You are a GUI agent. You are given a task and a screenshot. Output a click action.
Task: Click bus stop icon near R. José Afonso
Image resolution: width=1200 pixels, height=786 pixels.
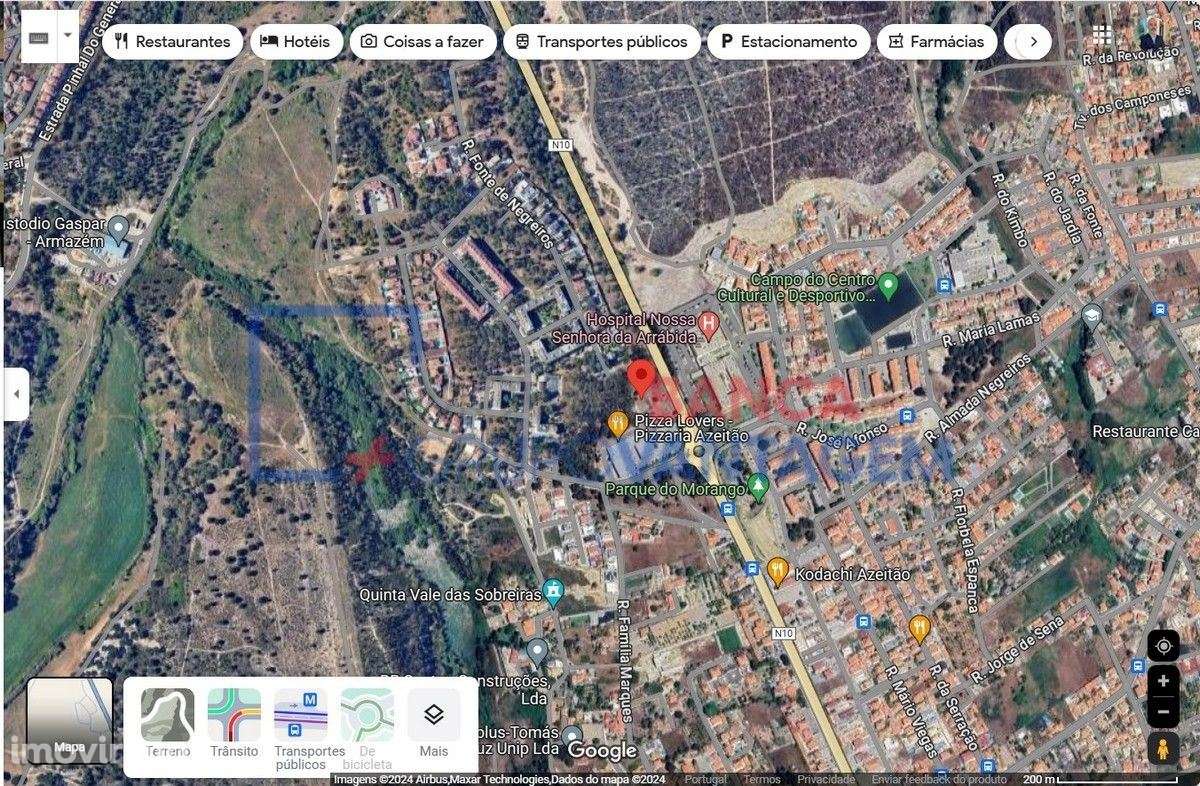point(907,416)
